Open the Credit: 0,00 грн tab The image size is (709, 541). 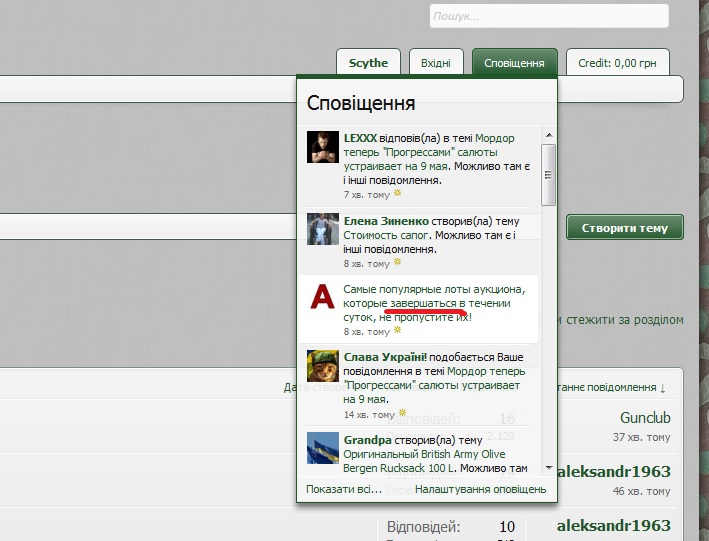(x=617, y=62)
